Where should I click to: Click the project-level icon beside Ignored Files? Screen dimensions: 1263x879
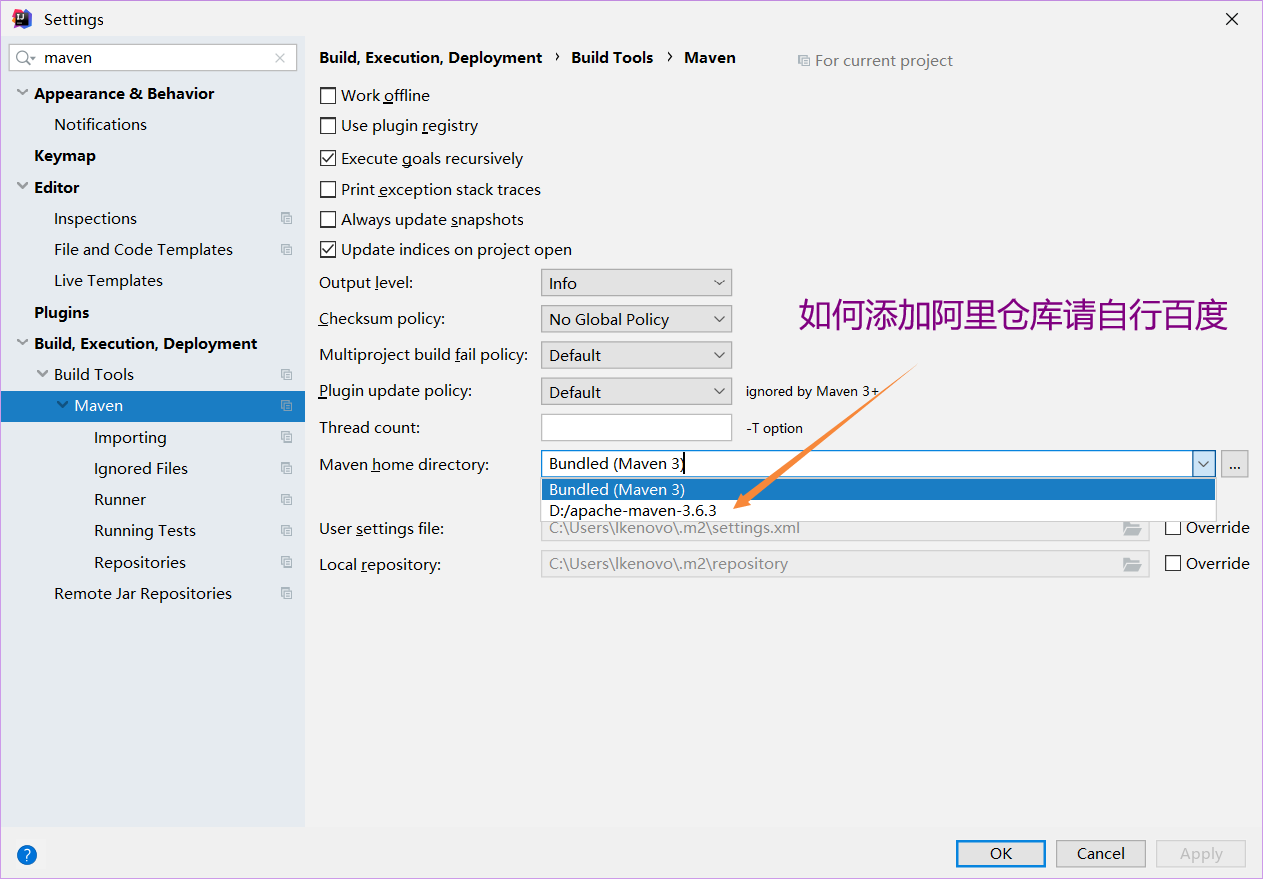[x=287, y=468]
